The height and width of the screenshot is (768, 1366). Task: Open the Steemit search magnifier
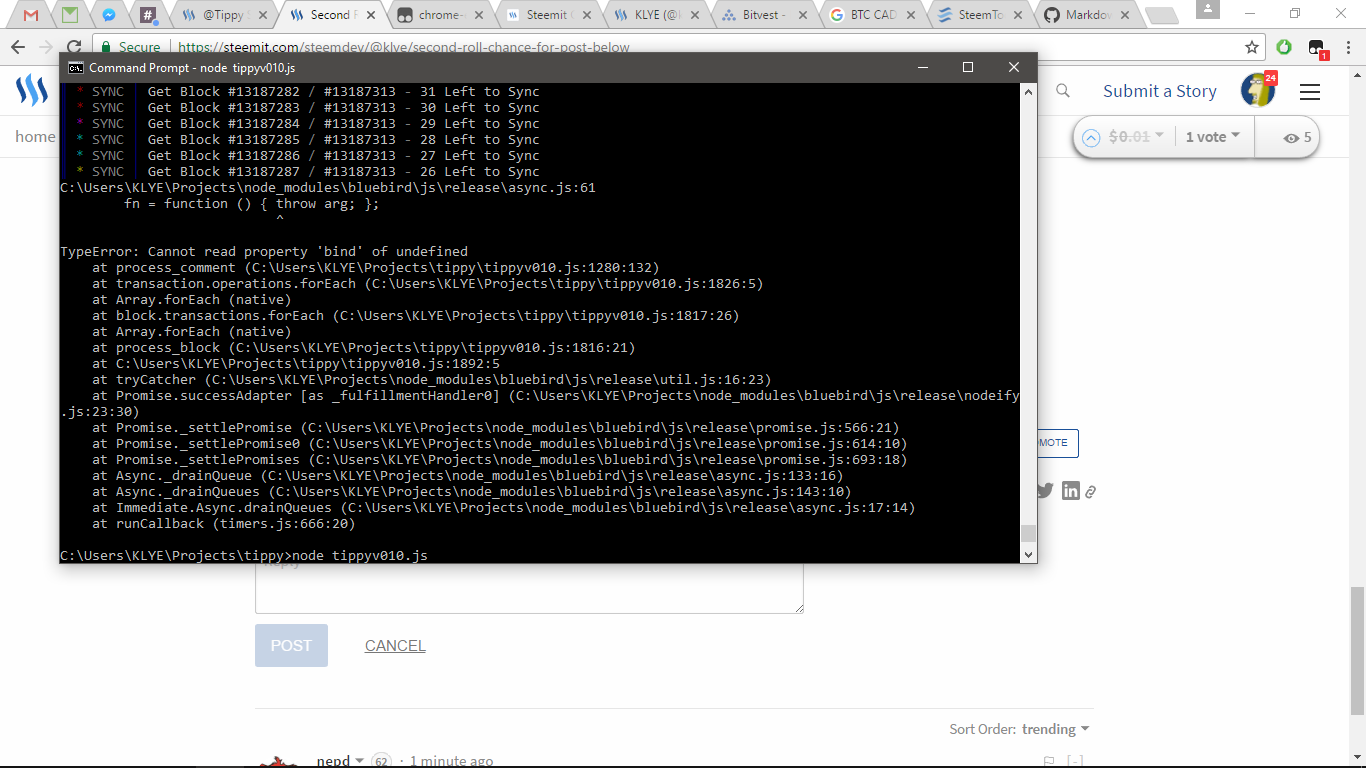1063,91
